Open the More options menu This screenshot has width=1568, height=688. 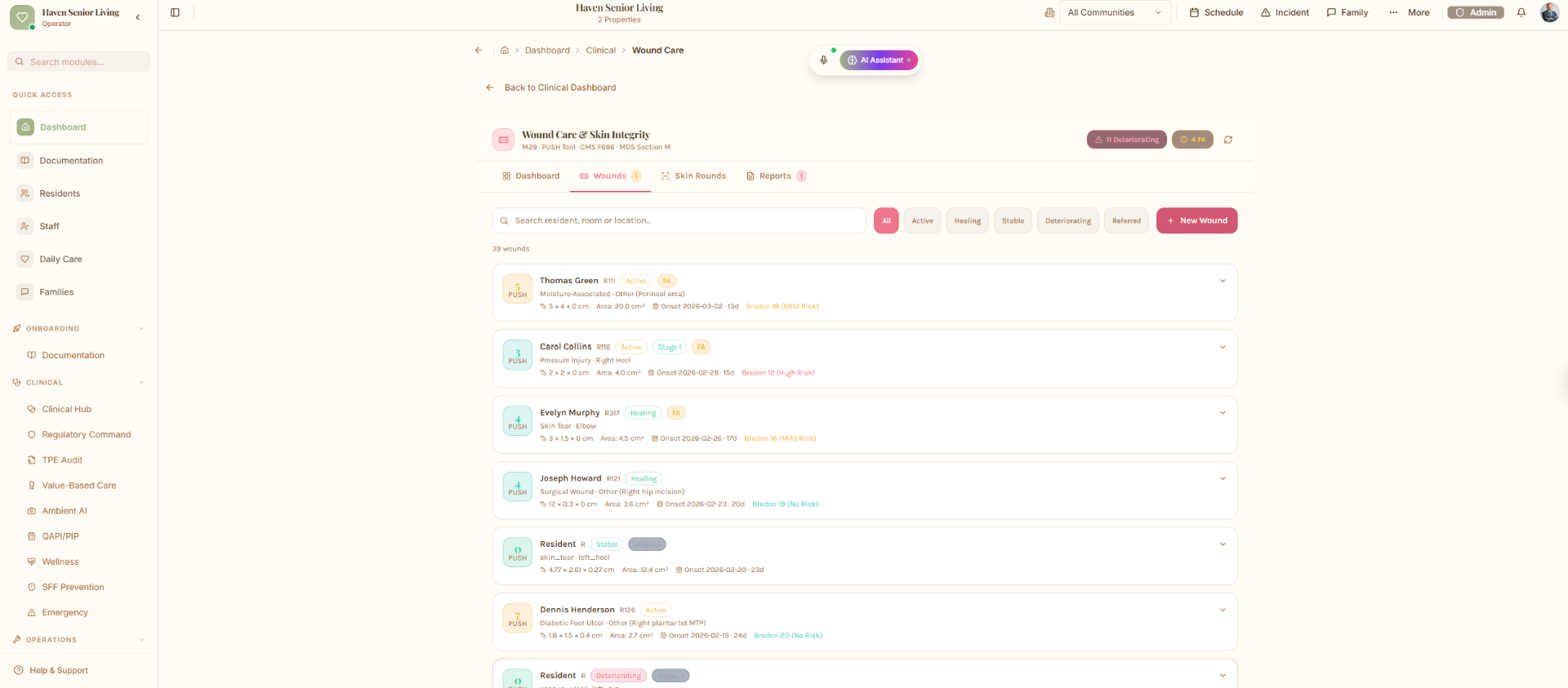point(1410,12)
